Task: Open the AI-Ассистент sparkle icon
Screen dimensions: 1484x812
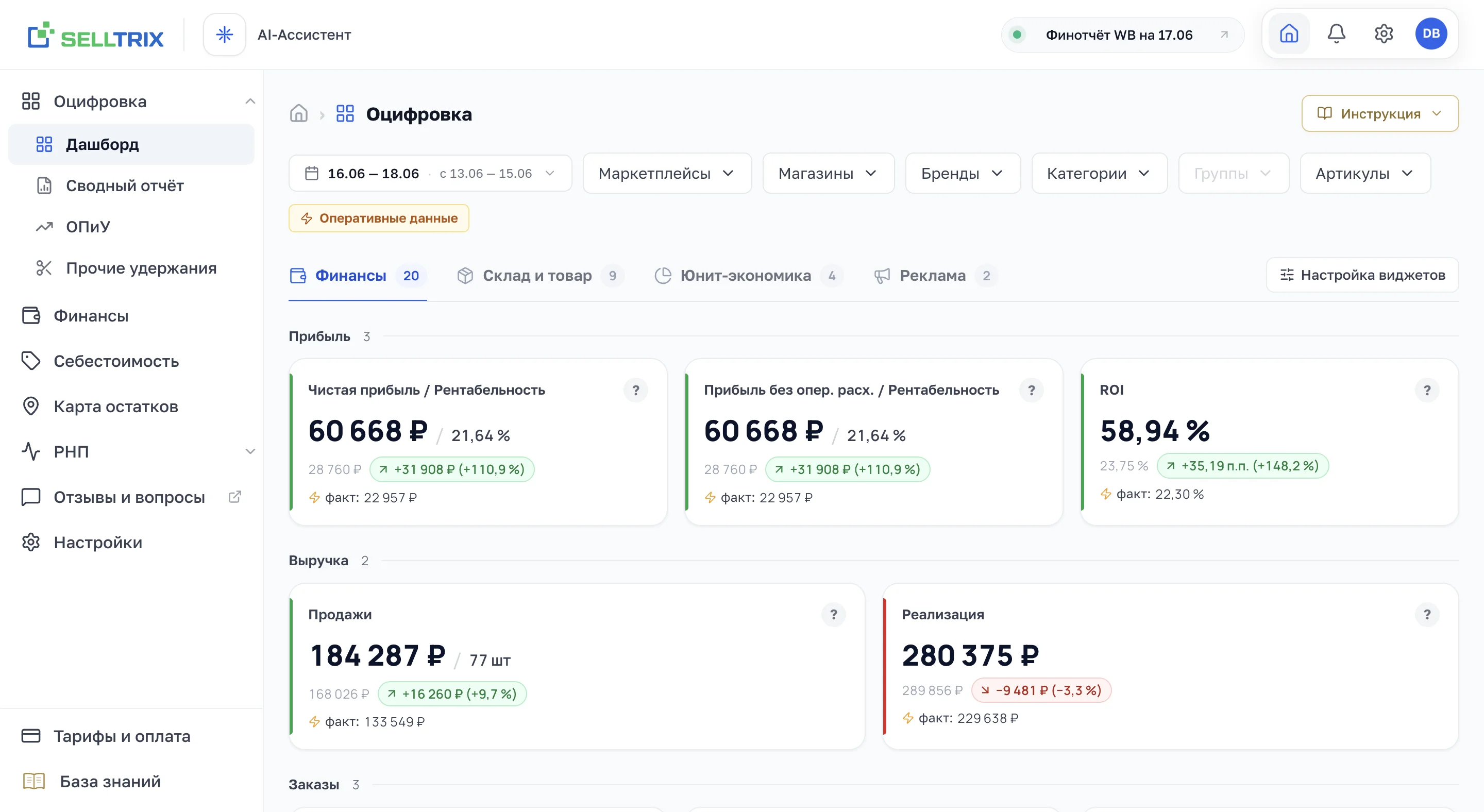Action: (x=224, y=35)
